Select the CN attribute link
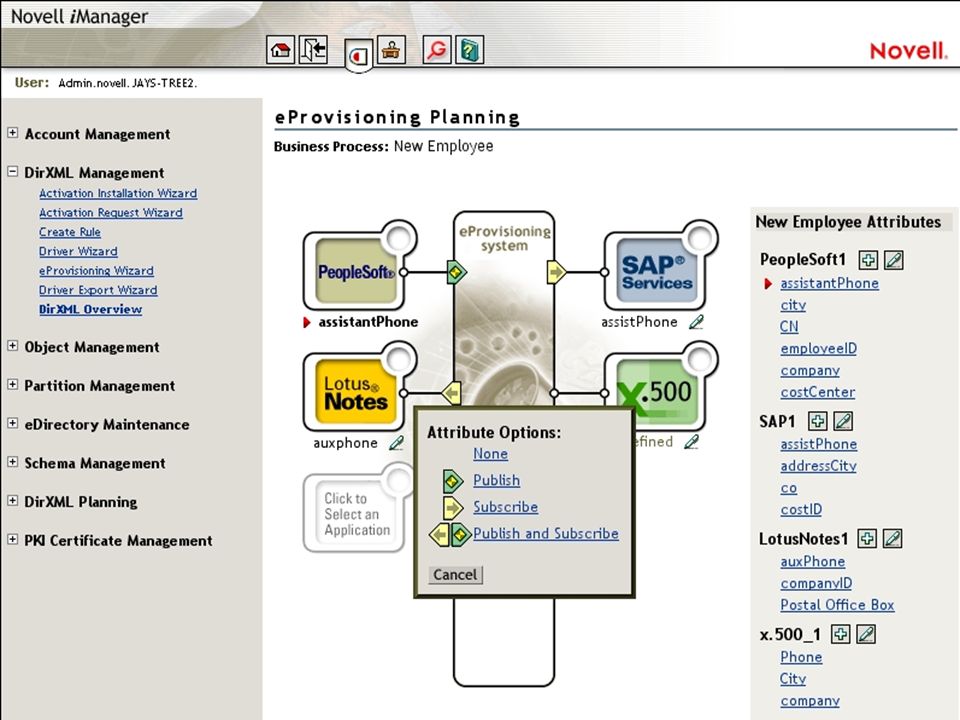Screen dimensions: 960x720 coord(789,326)
